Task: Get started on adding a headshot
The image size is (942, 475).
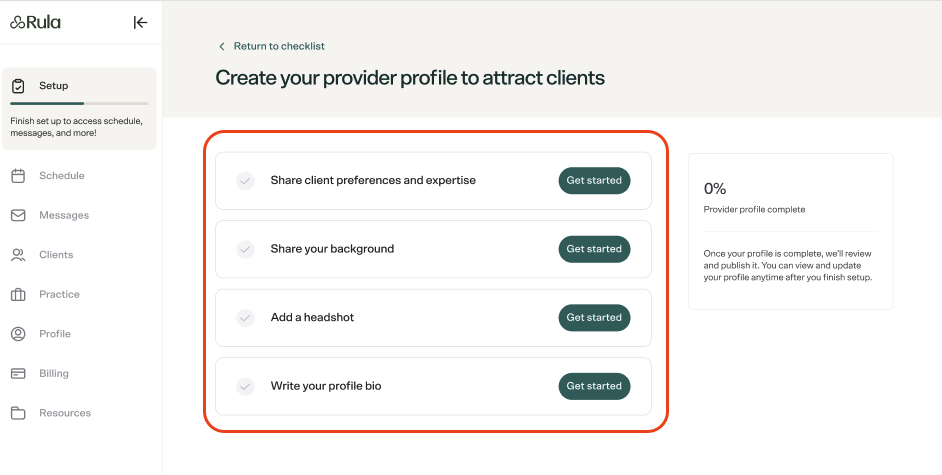Action: point(594,318)
